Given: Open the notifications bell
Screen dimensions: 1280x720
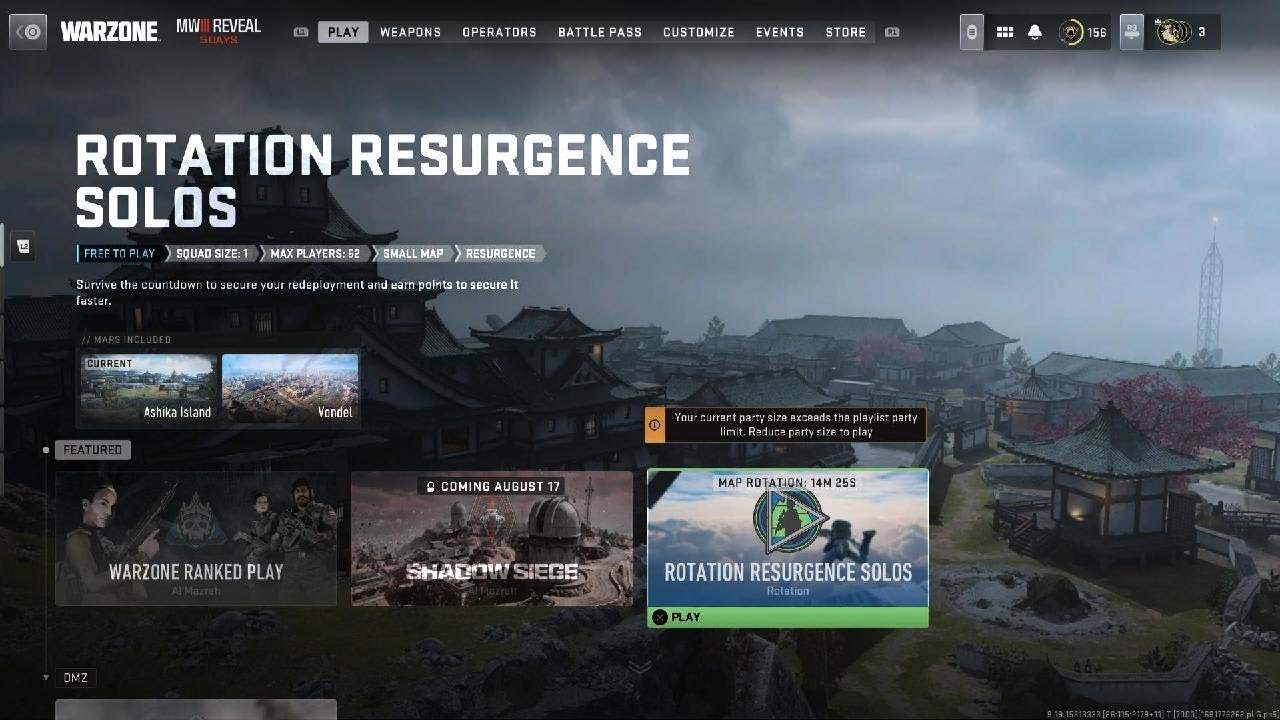Looking at the screenshot, I should [1035, 32].
